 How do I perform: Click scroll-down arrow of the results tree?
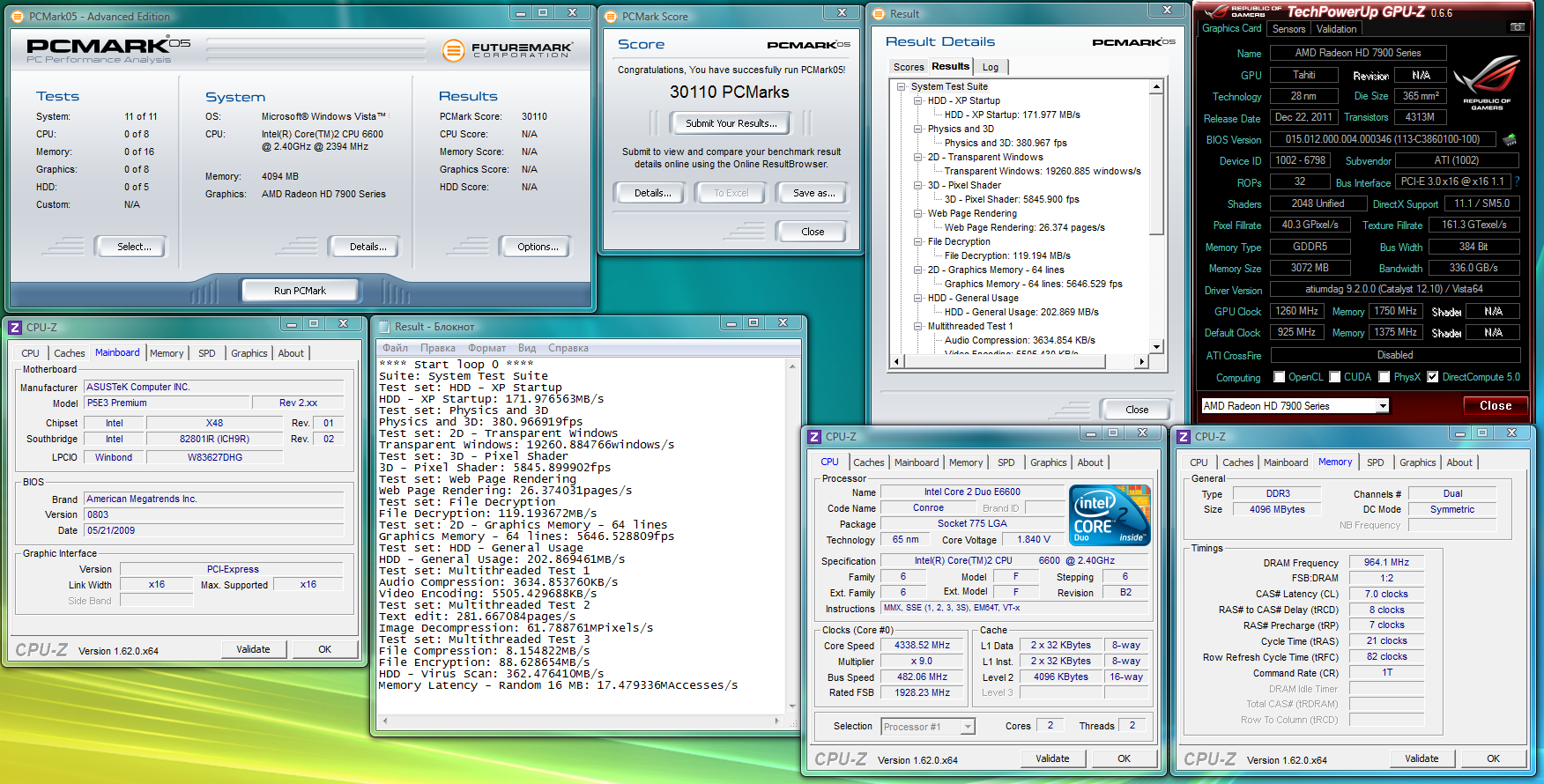(x=1156, y=346)
